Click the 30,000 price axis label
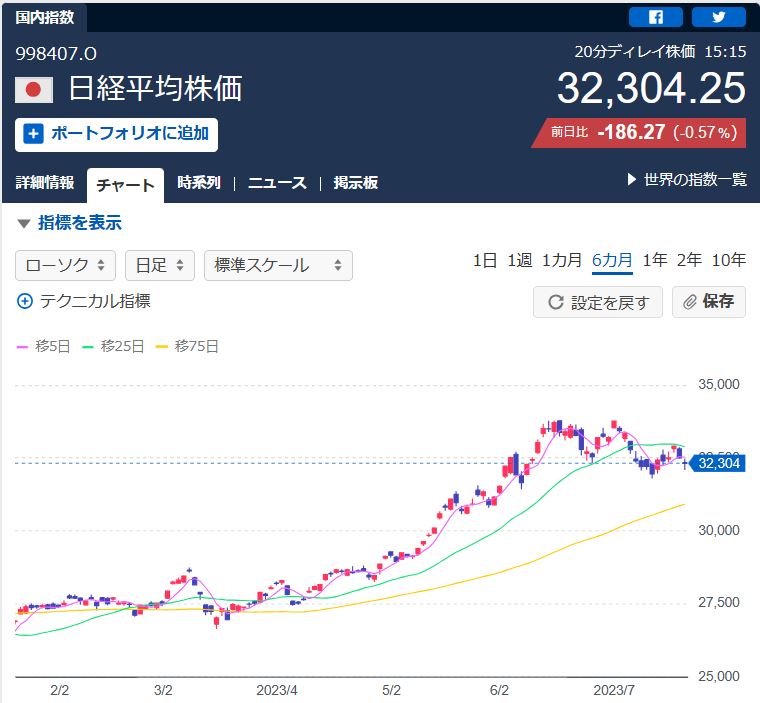Viewport: 760px width, 703px height. 719,530
